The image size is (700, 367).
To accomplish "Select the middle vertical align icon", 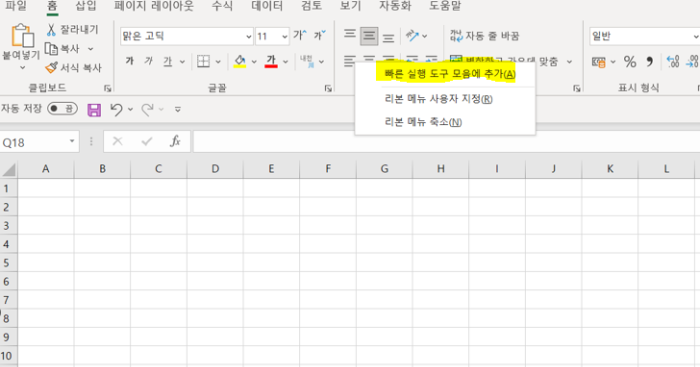I will [x=369, y=36].
